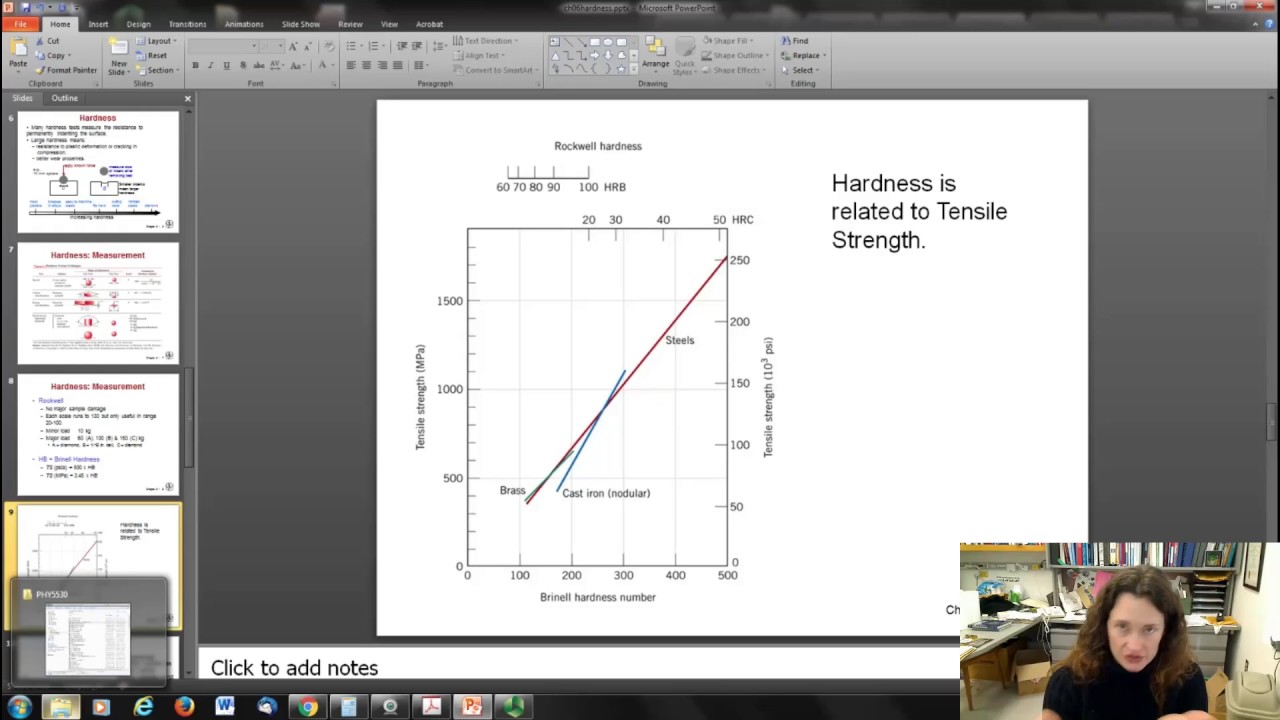Toggle bold formatting

pos(195,66)
